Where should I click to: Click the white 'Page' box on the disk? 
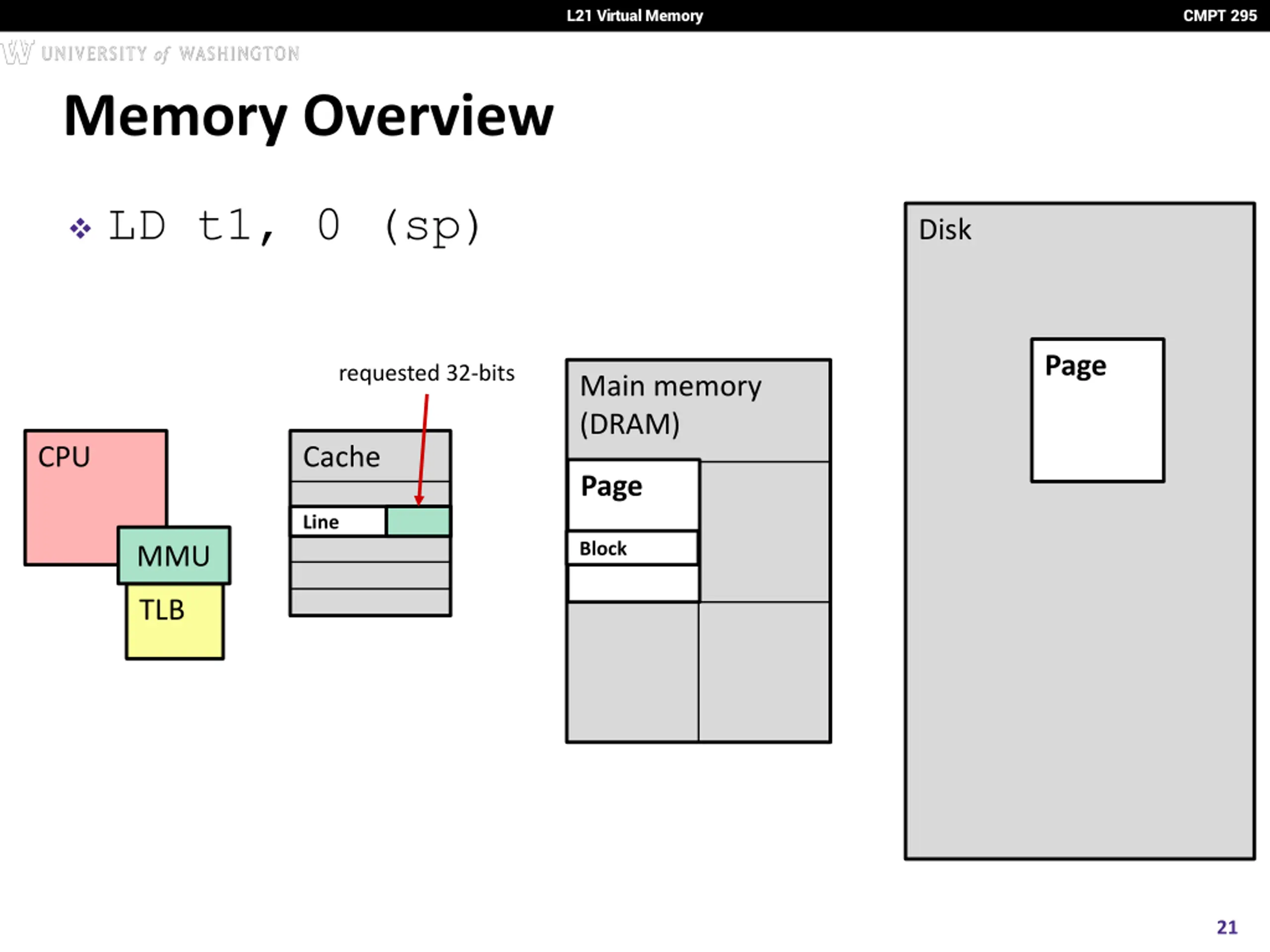1098,410
